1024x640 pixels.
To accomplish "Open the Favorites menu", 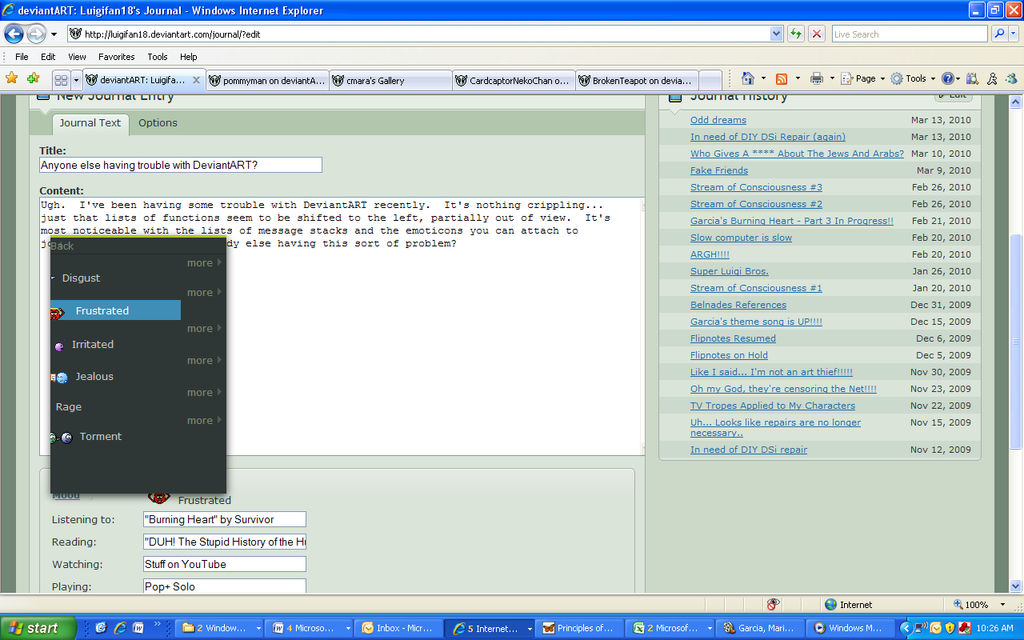I will 116,57.
